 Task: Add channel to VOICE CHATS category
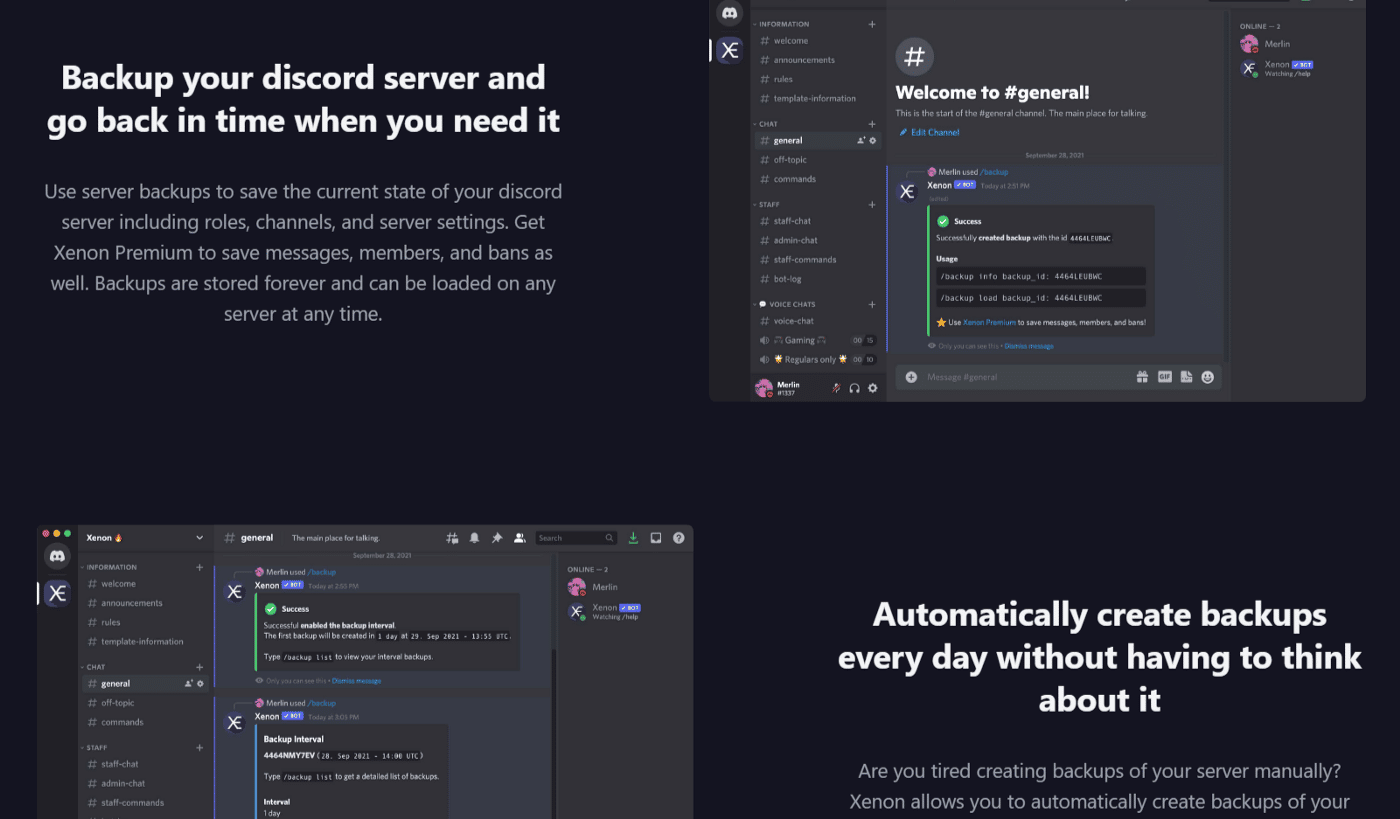tap(872, 304)
